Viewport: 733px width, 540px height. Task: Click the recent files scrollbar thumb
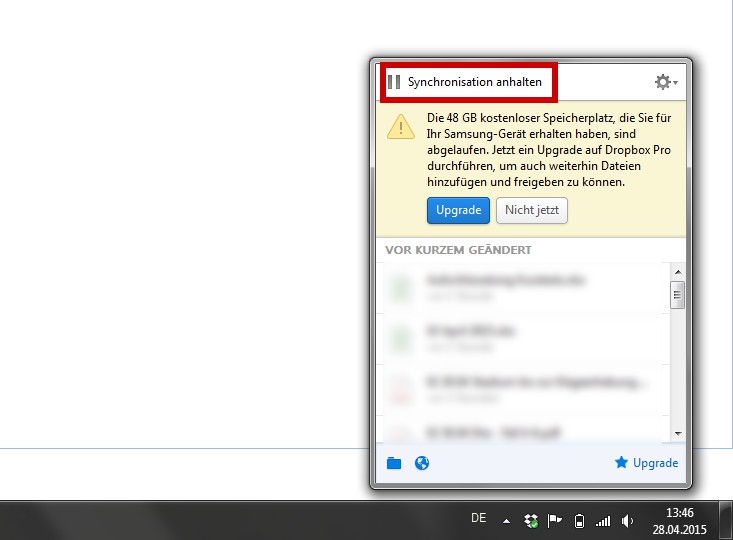click(678, 294)
